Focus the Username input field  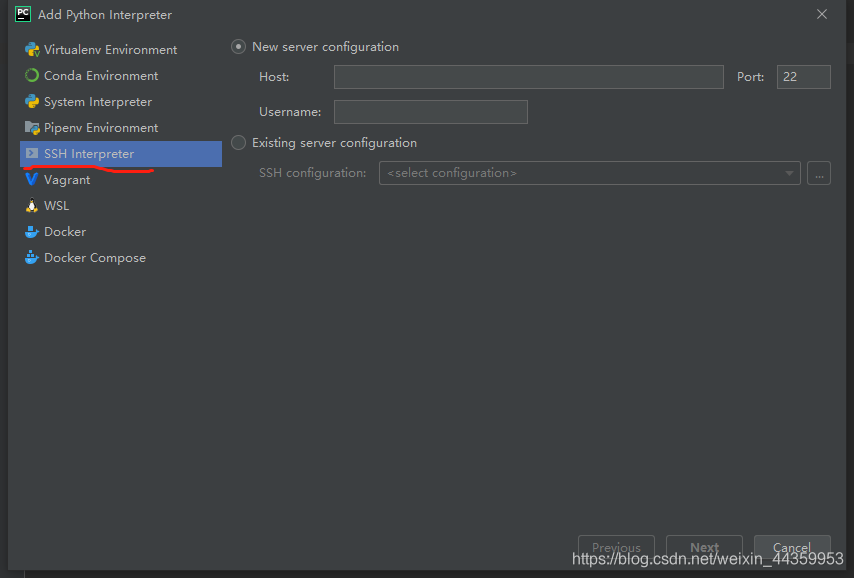pos(430,112)
